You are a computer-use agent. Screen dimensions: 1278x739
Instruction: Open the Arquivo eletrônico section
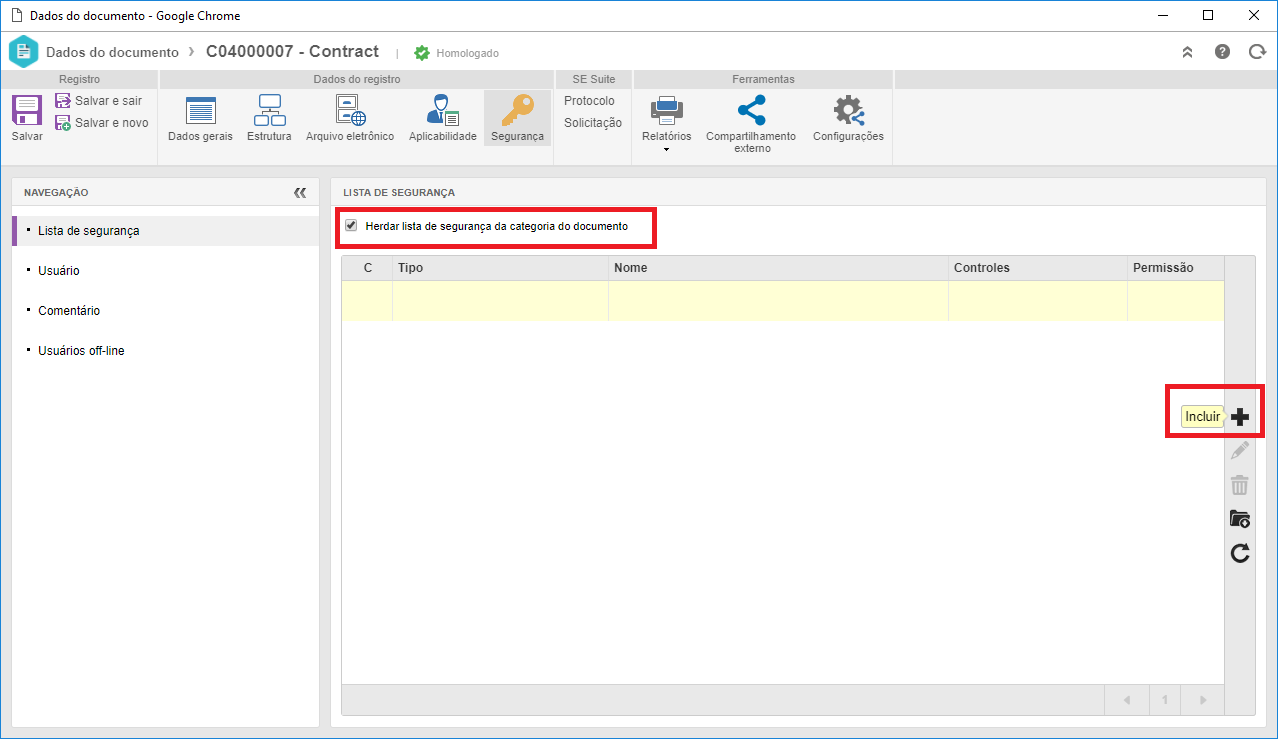pyautogui.click(x=350, y=110)
